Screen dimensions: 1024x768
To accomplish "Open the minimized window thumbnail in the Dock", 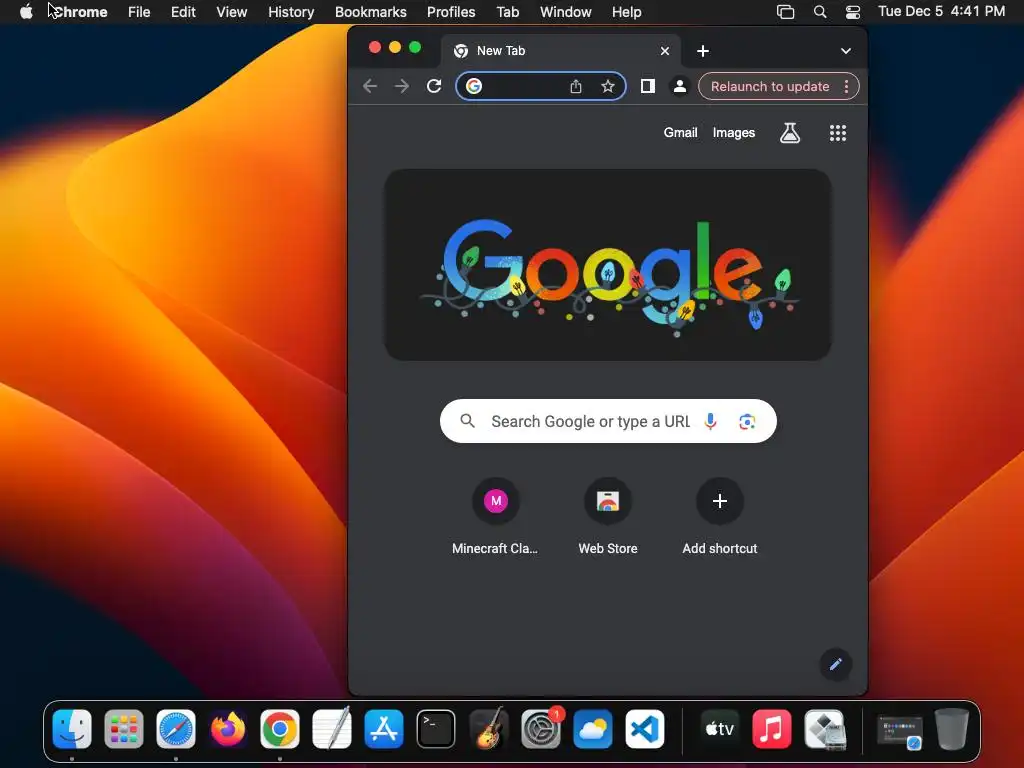I will 900,731.
